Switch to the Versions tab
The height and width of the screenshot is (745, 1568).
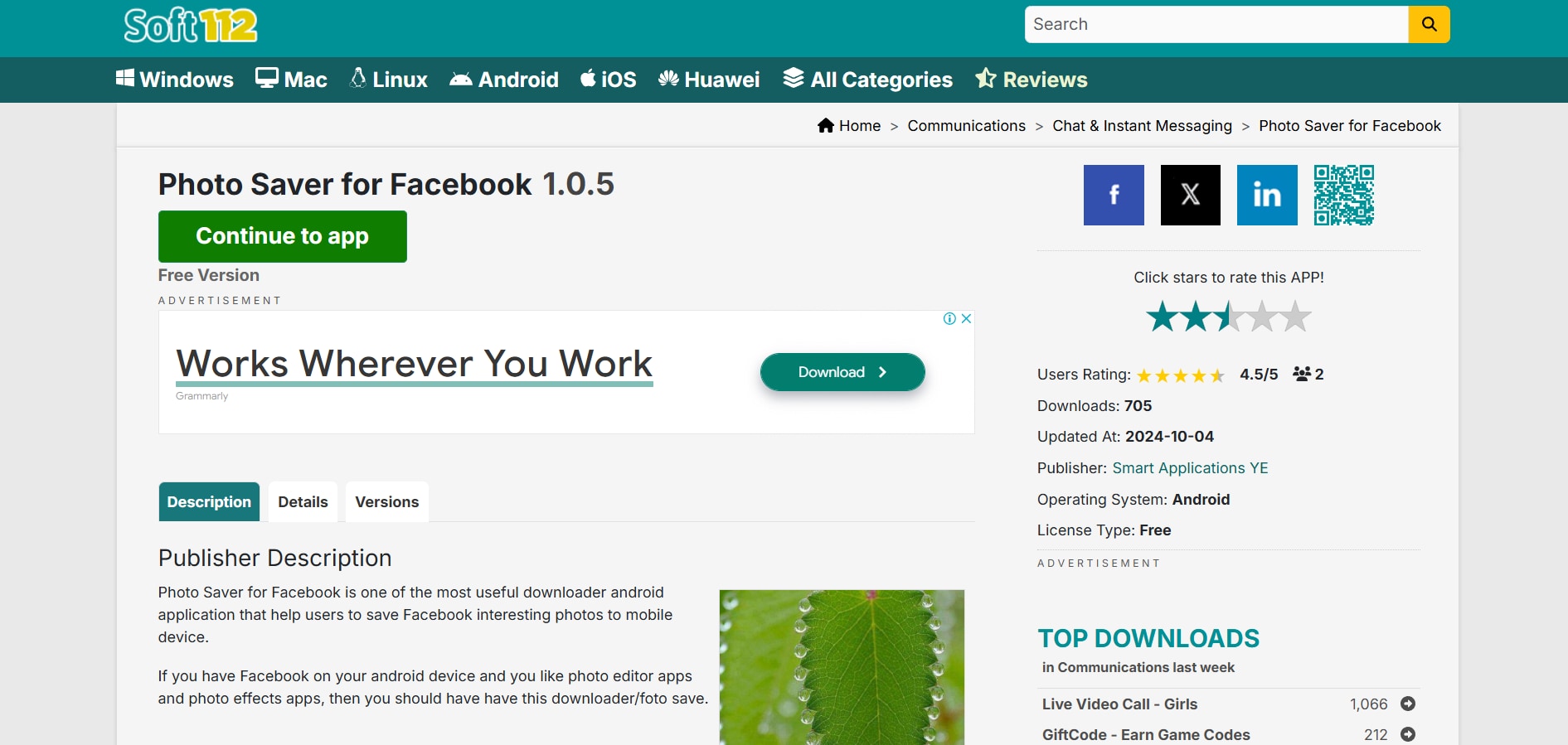click(387, 502)
